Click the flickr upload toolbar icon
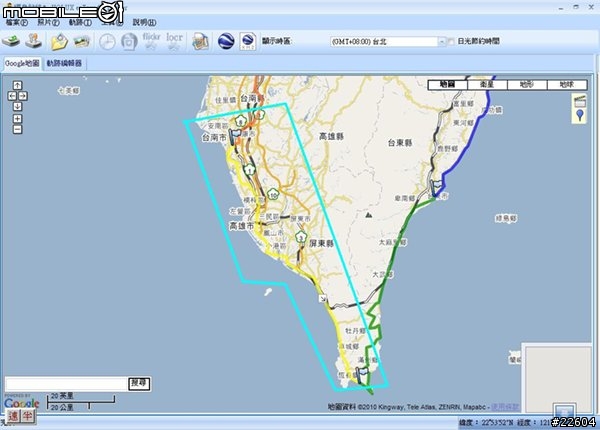The image size is (600, 430). click(151, 41)
